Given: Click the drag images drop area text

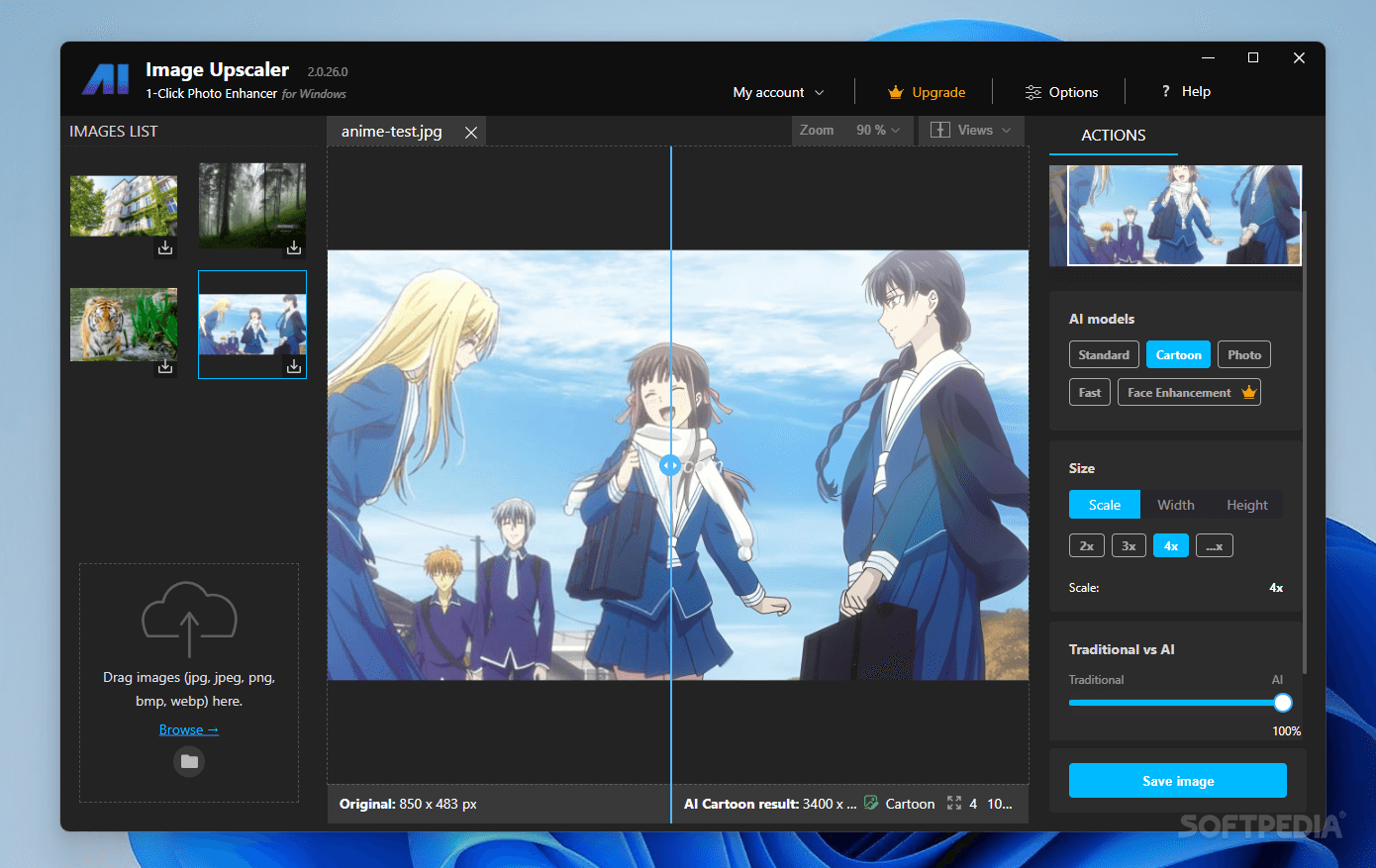Looking at the screenshot, I should tap(189, 689).
